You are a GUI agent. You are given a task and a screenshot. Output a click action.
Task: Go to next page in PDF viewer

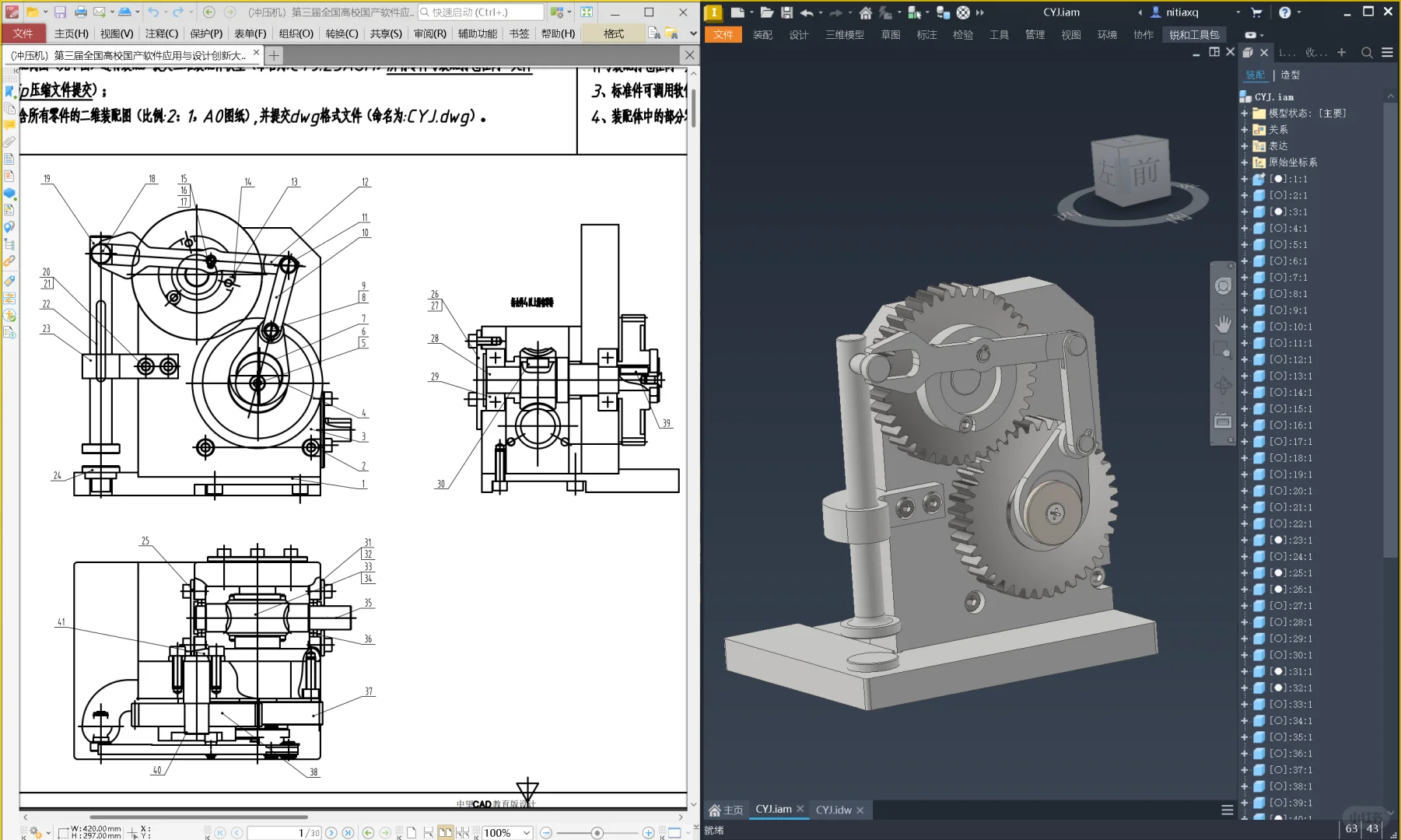pyautogui.click(x=331, y=833)
